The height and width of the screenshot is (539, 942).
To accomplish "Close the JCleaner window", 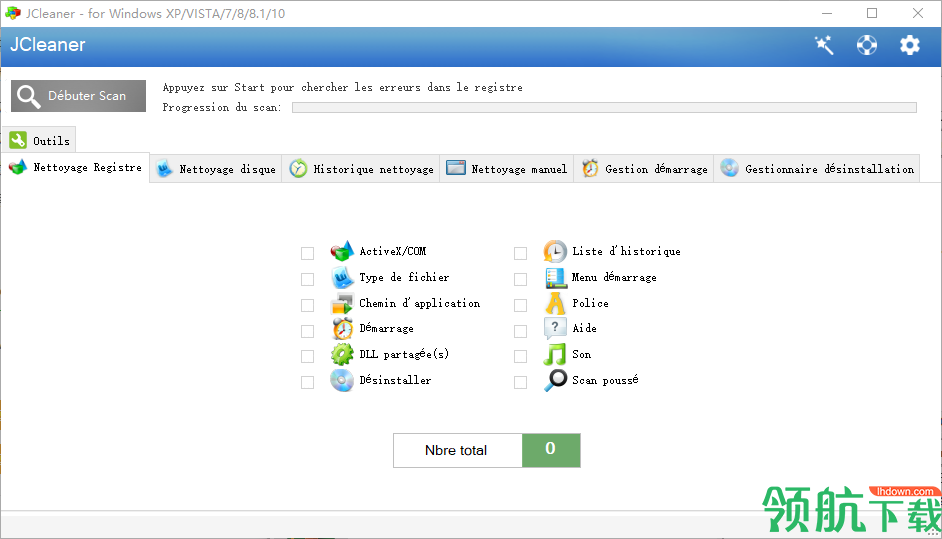I will pyautogui.click(x=917, y=13).
